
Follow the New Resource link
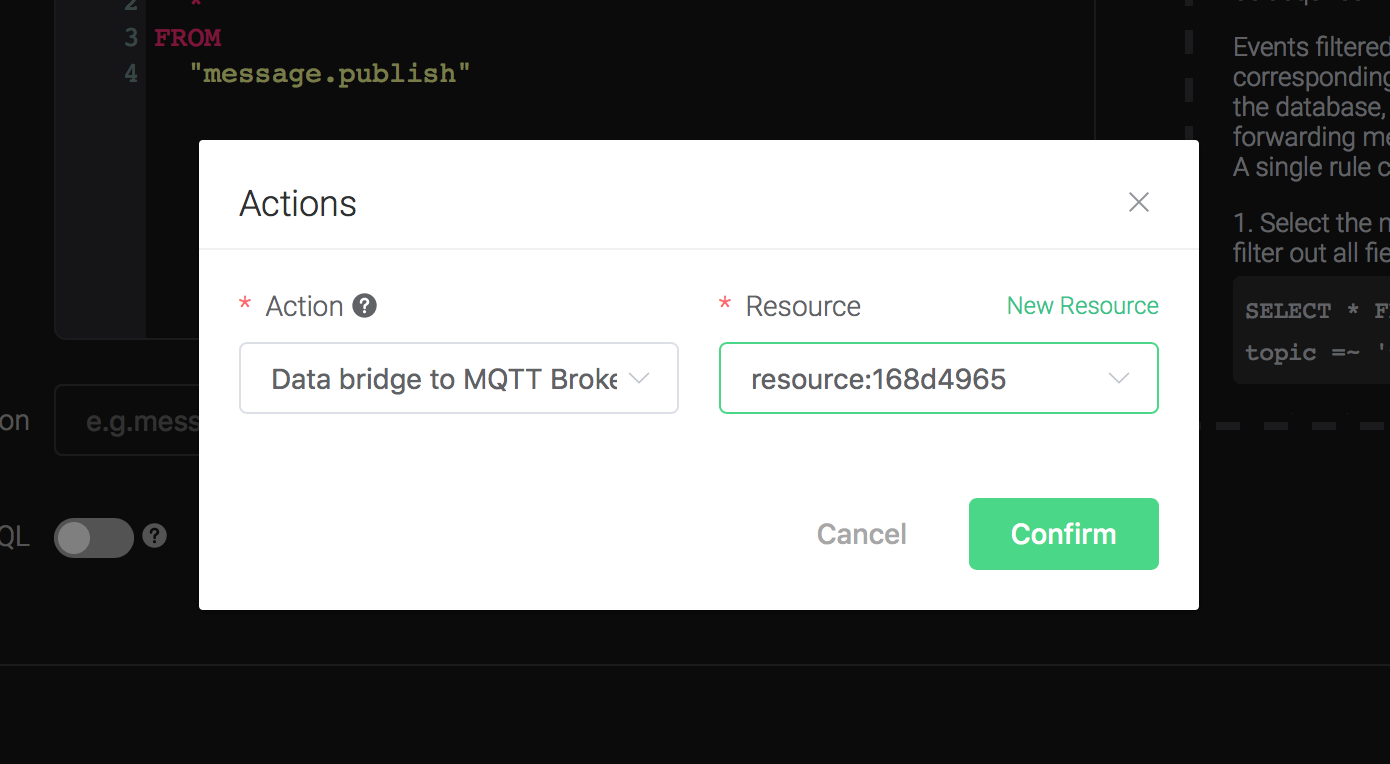(1082, 306)
